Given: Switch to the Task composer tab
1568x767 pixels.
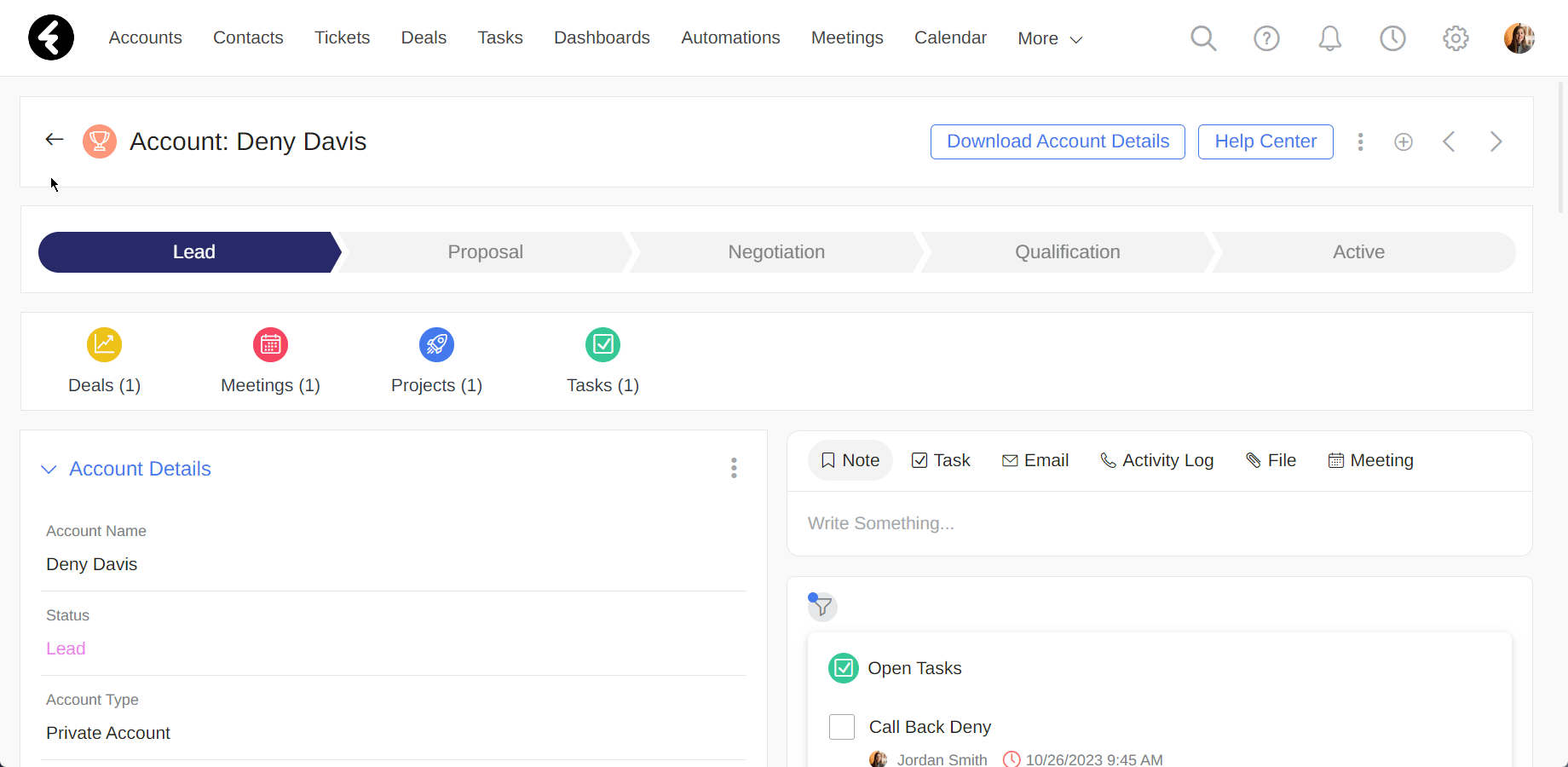Looking at the screenshot, I should click(941, 460).
